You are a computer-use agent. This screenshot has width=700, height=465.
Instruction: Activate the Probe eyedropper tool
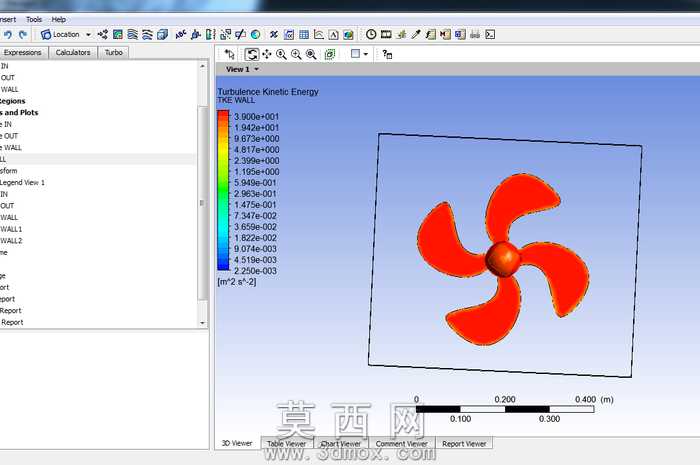click(x=416, y=34)
